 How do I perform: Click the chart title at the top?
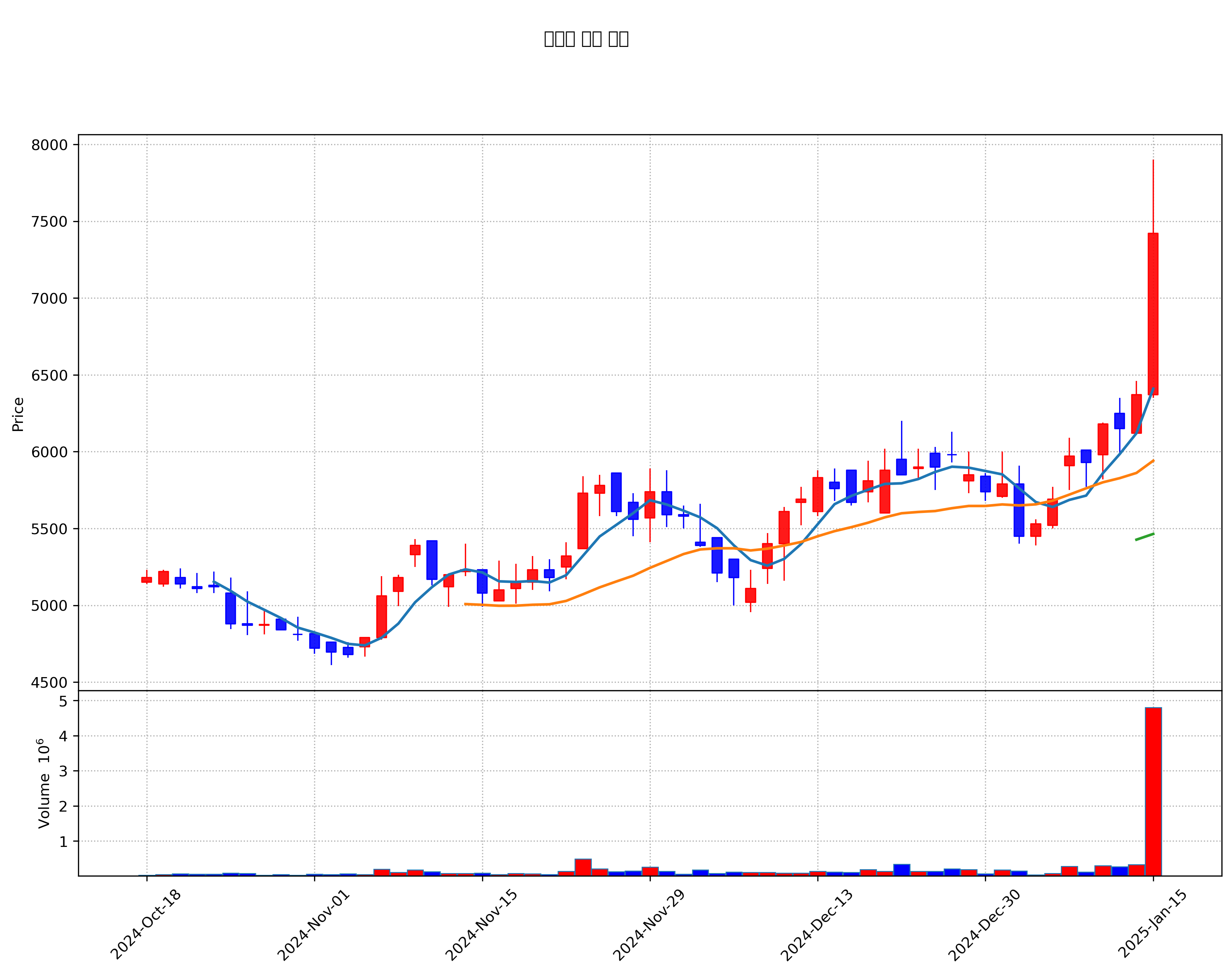point(586,39)
